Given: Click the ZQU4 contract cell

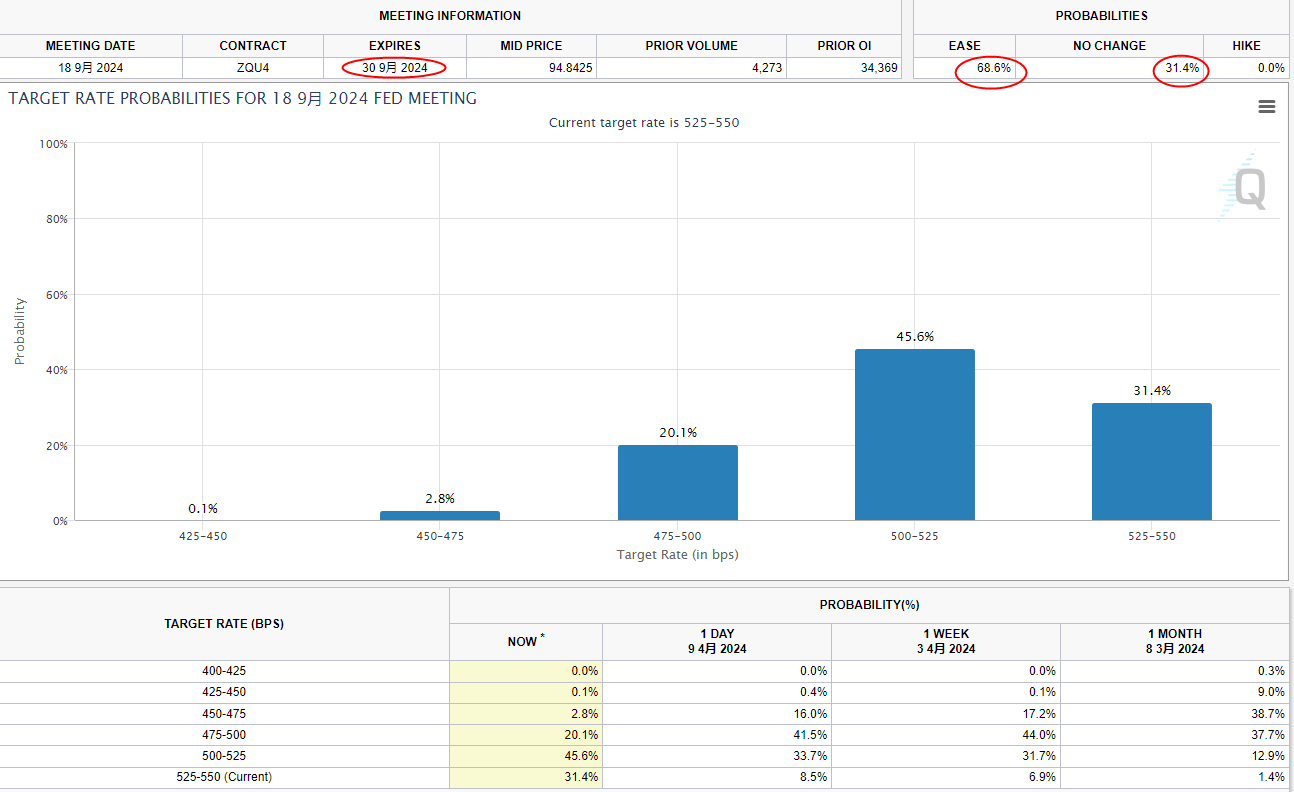Looking at the screenshot, I should point(252,68).
